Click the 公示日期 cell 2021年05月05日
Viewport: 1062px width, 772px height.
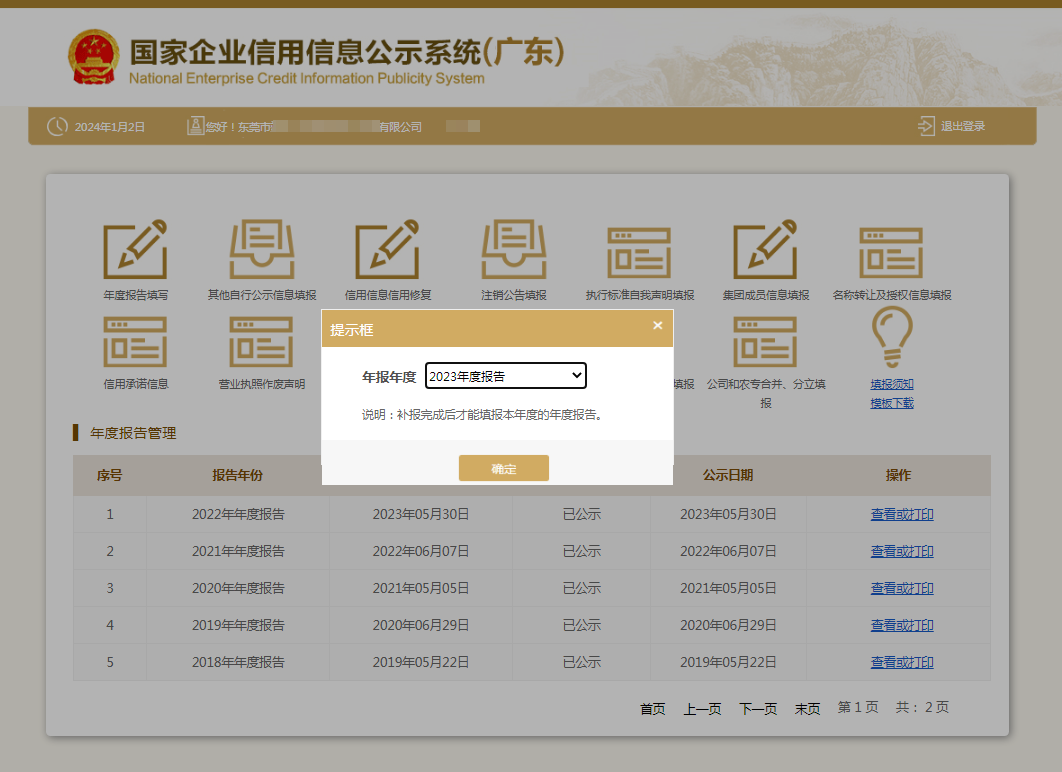(728, 588)
